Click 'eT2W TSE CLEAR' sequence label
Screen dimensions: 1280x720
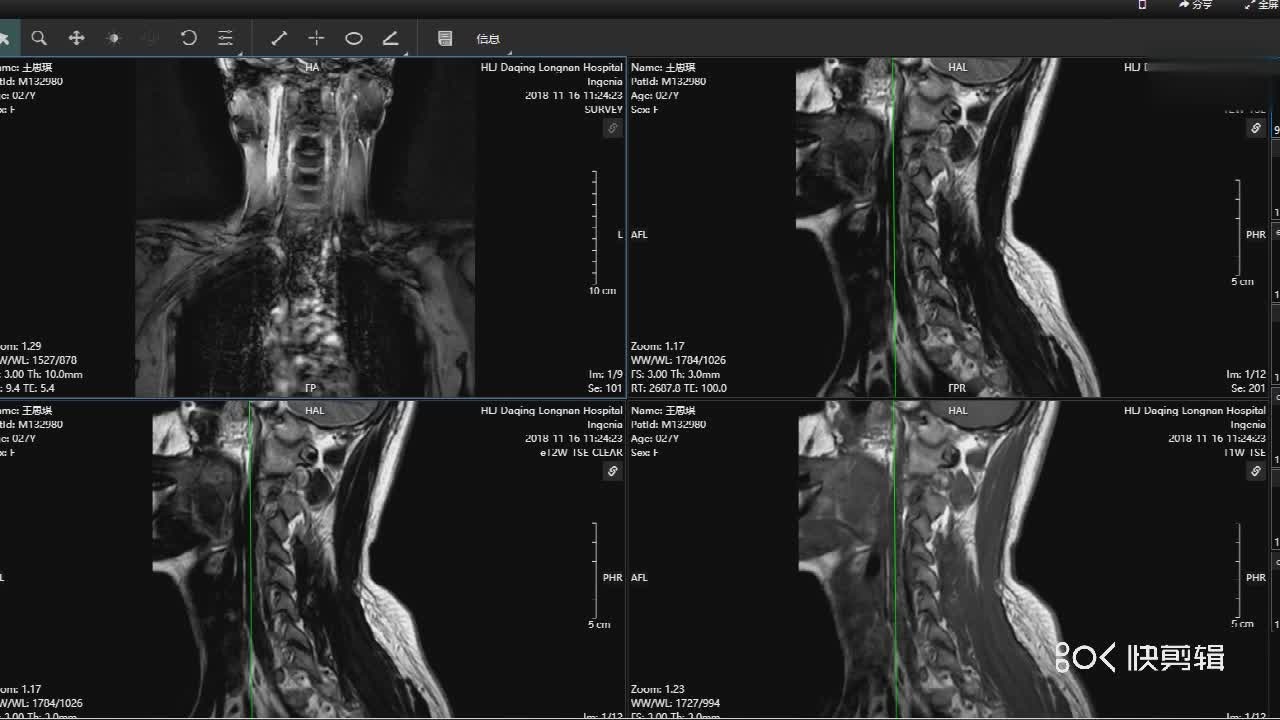[581, 453]
